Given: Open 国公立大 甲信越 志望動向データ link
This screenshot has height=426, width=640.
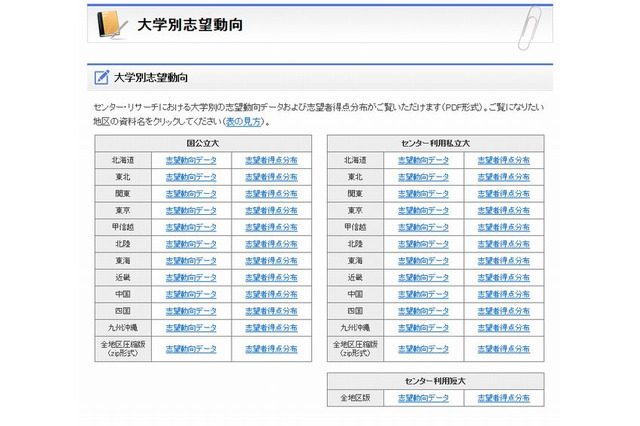Looking at the screenshot, I should [191, 227].
